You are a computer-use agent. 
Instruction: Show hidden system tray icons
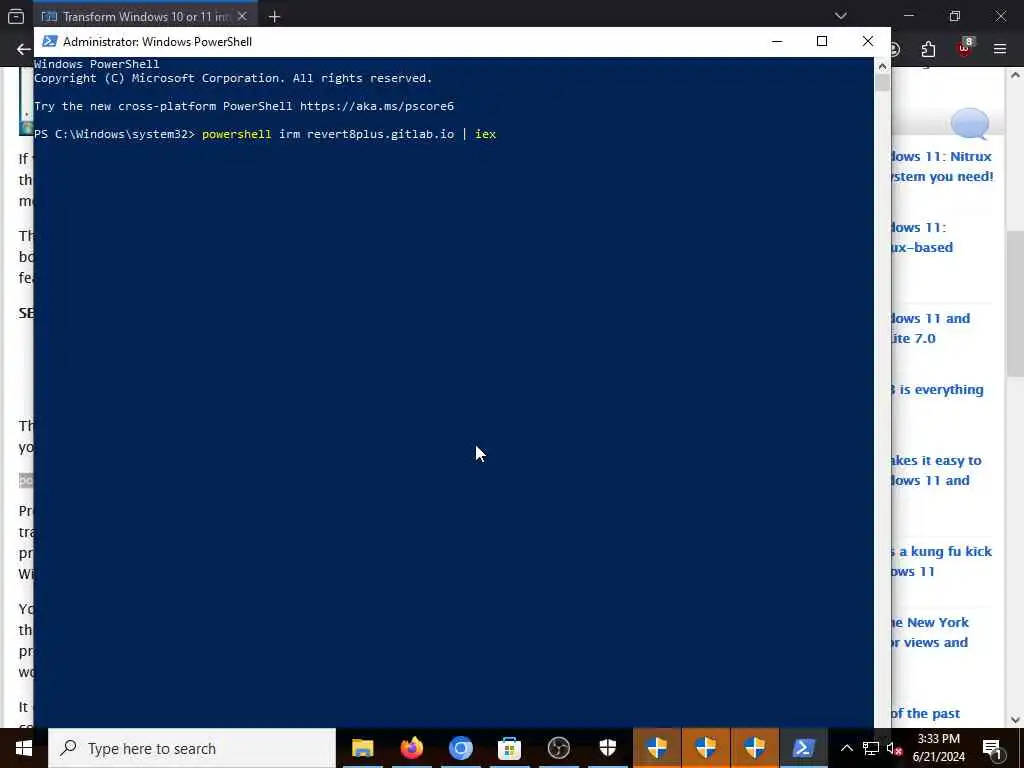click(x=846, y=748)
